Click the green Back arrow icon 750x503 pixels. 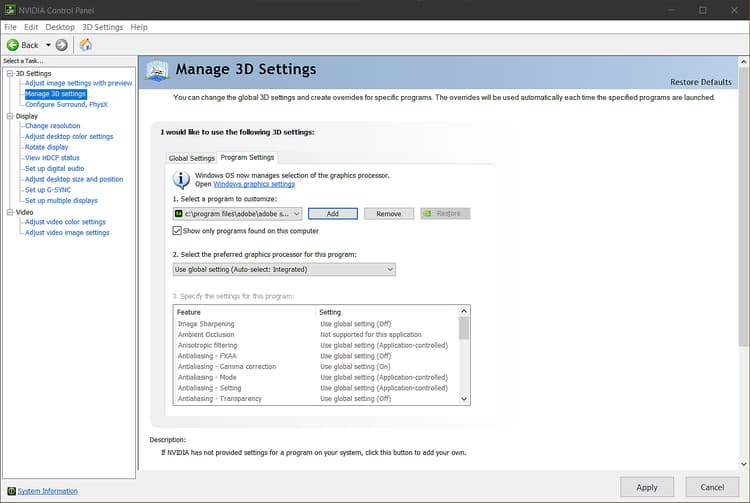click(x=13, y=45)
